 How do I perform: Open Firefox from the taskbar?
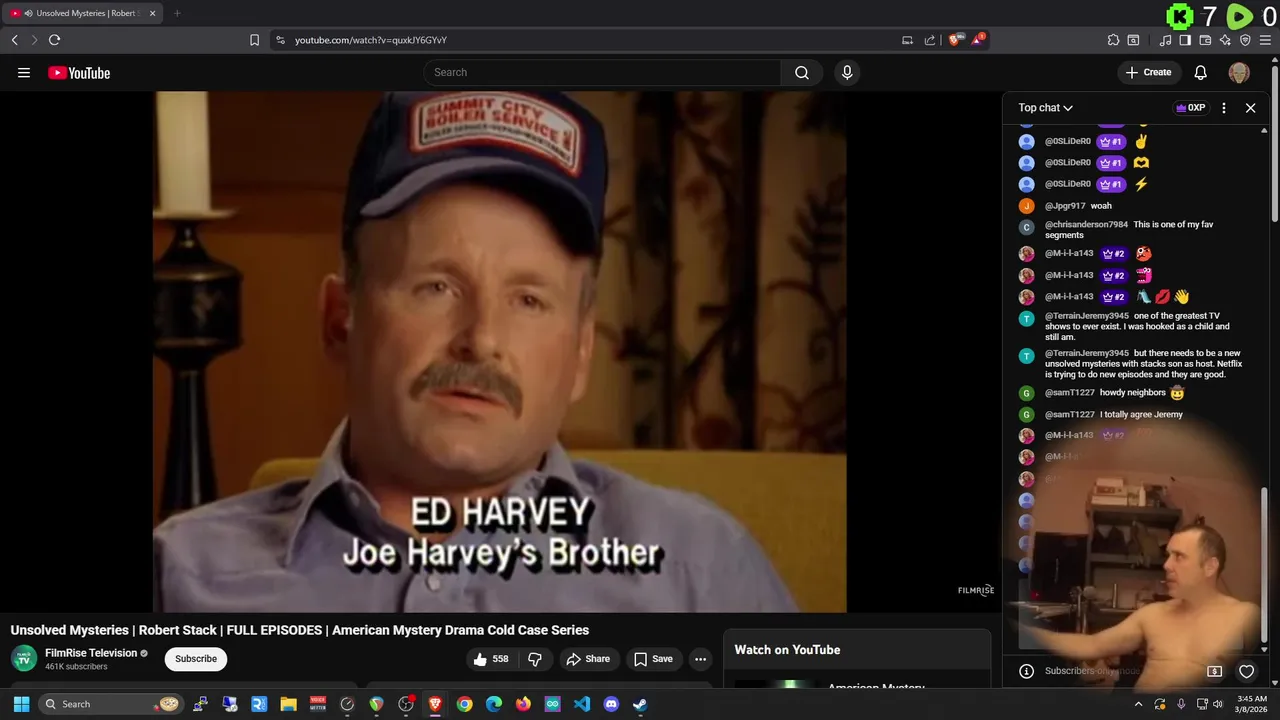(523, 704)
